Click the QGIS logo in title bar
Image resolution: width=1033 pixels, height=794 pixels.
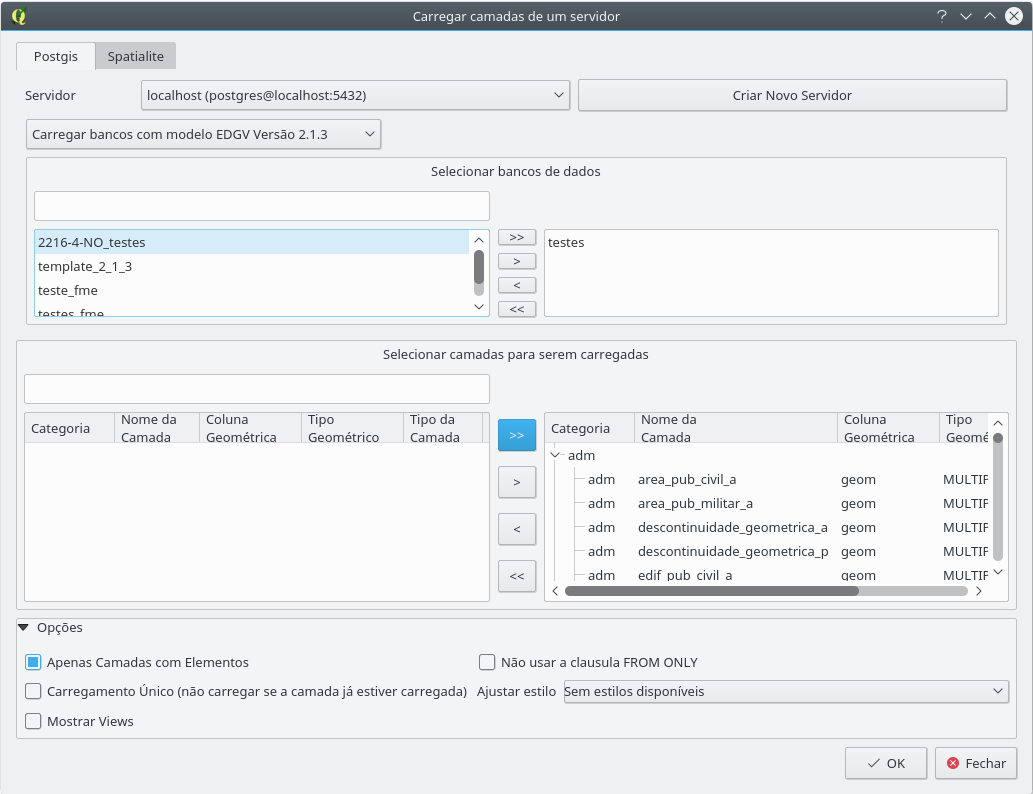click(x=19, y=16)
